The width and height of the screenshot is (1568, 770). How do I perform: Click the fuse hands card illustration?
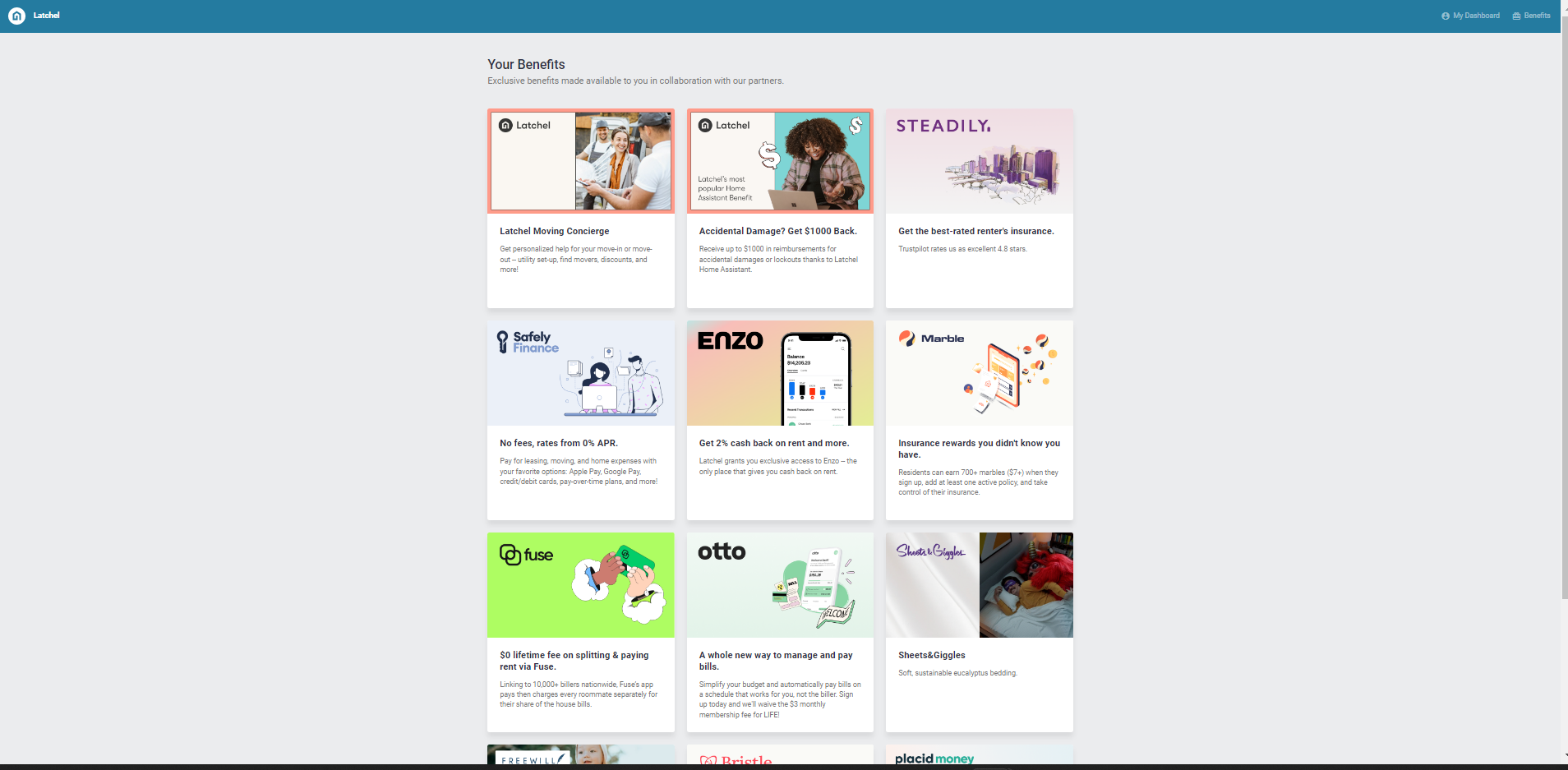tap(620, 583)
